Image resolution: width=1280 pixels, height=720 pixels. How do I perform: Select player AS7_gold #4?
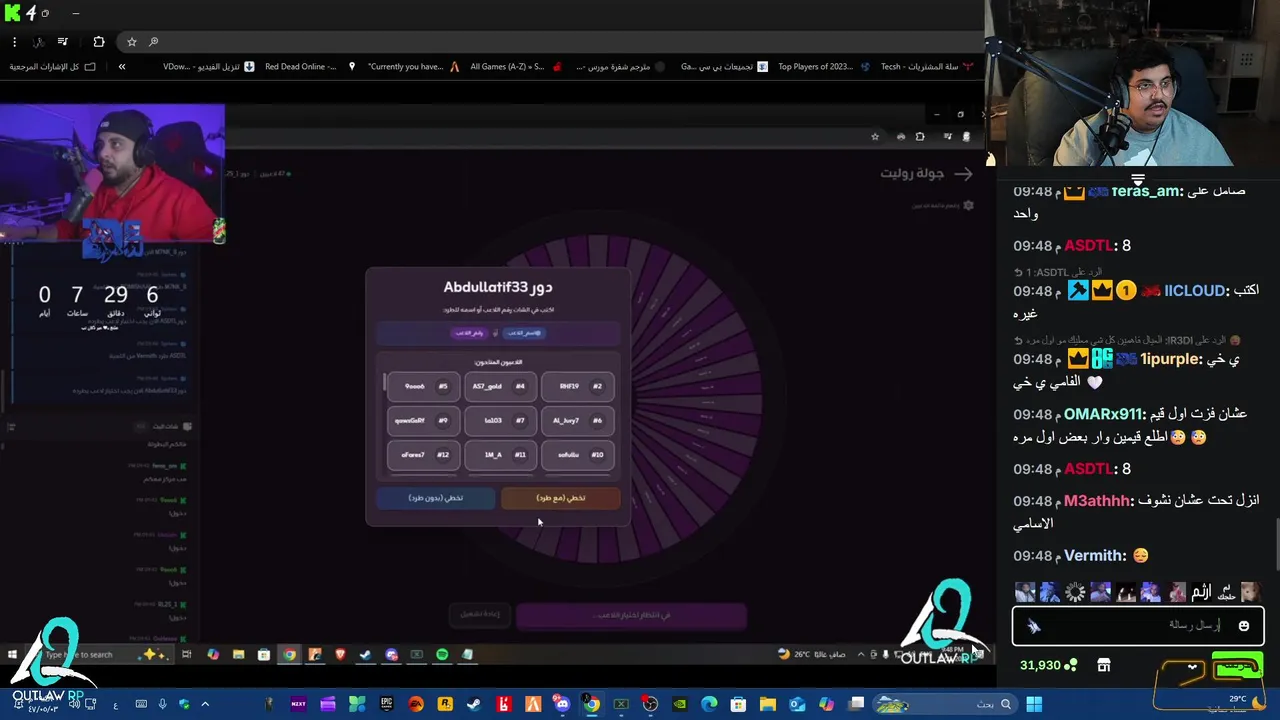click(x=501, y=386)
